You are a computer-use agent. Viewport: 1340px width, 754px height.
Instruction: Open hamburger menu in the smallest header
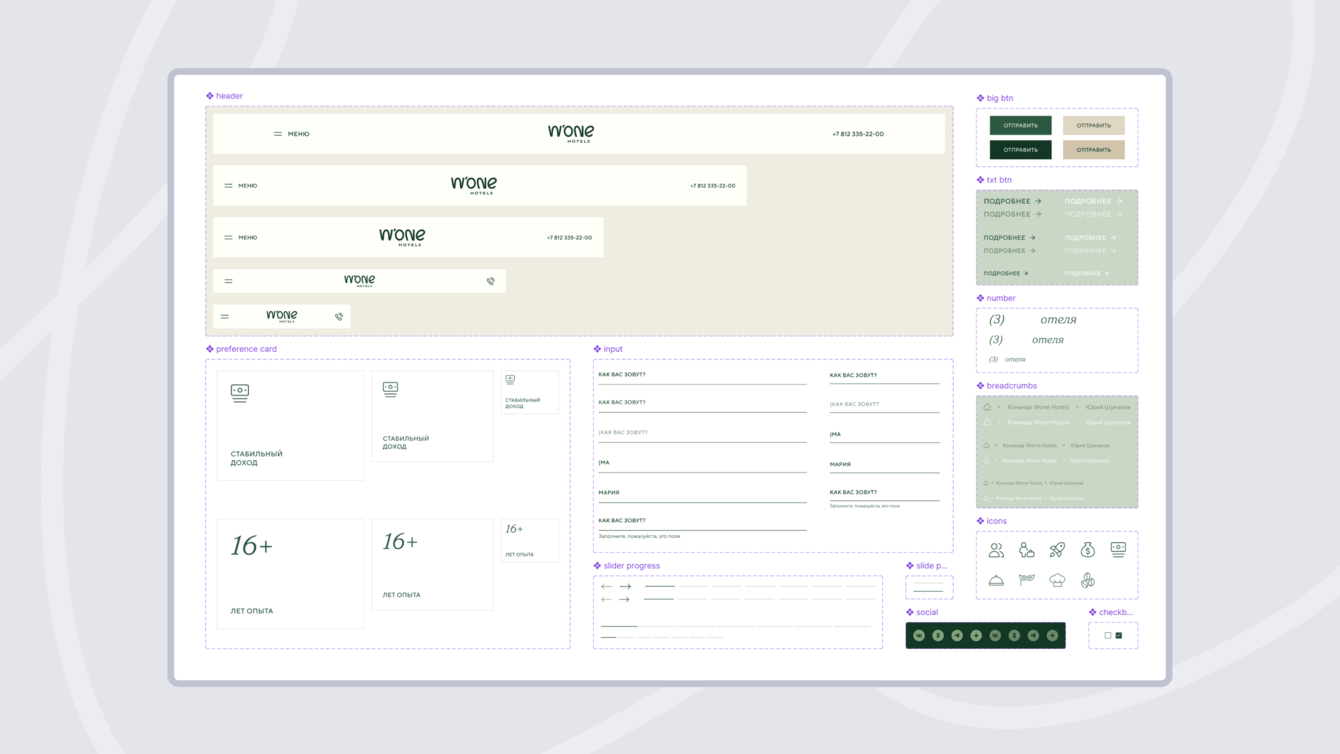click(225, 317)
